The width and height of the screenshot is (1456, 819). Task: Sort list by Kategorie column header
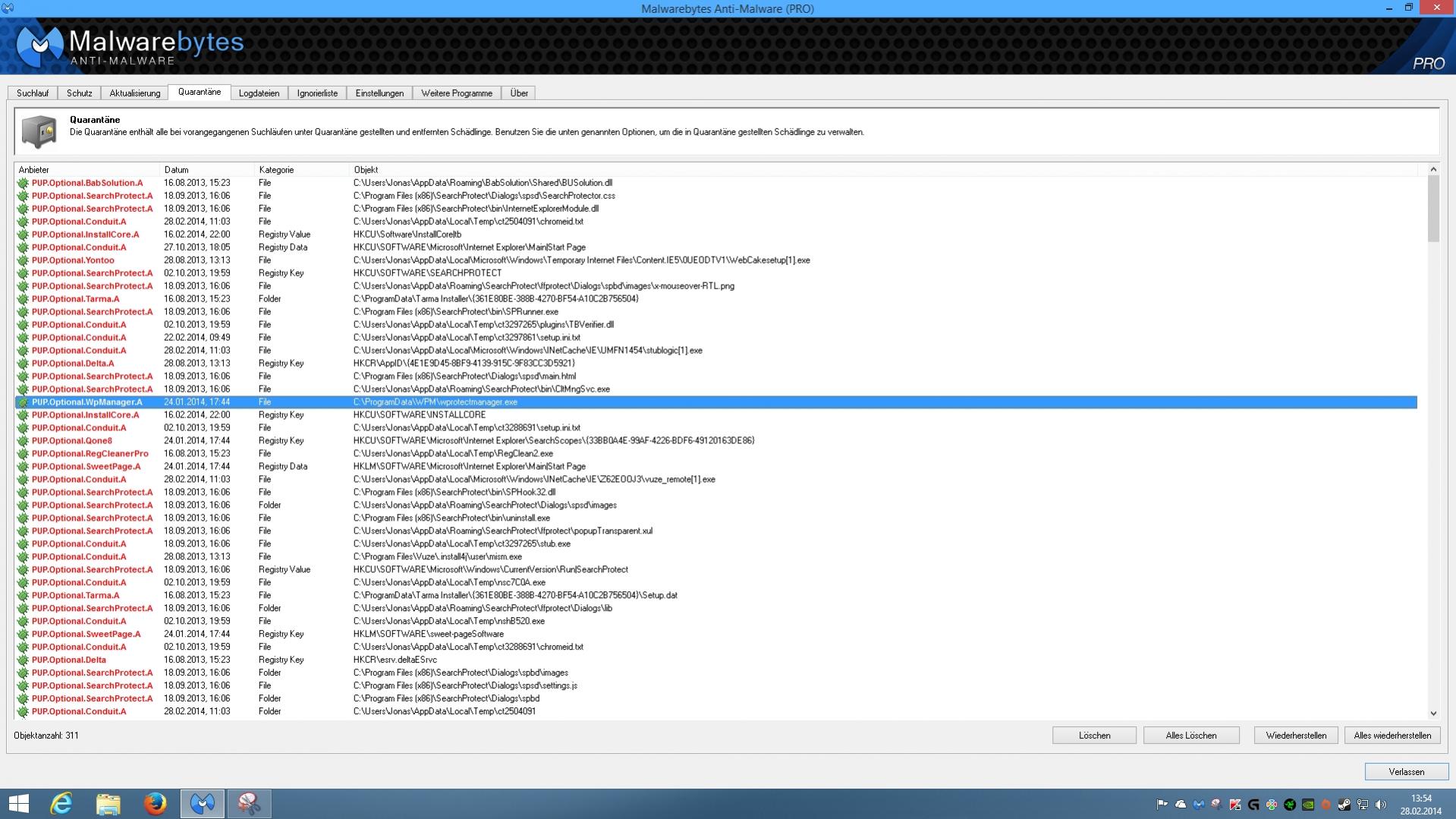pyautogui.click(x=302, y=170)
